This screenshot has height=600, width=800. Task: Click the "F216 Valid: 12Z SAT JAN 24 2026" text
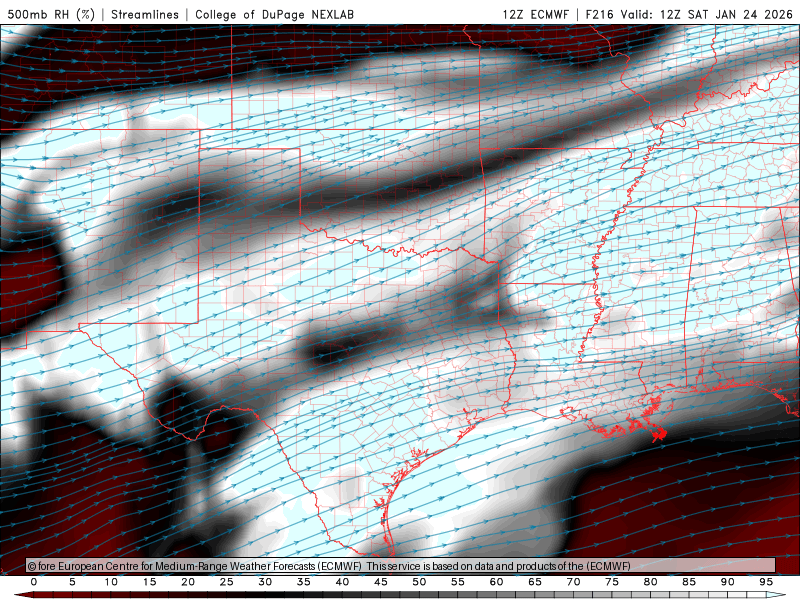click(x=689, y=14)
